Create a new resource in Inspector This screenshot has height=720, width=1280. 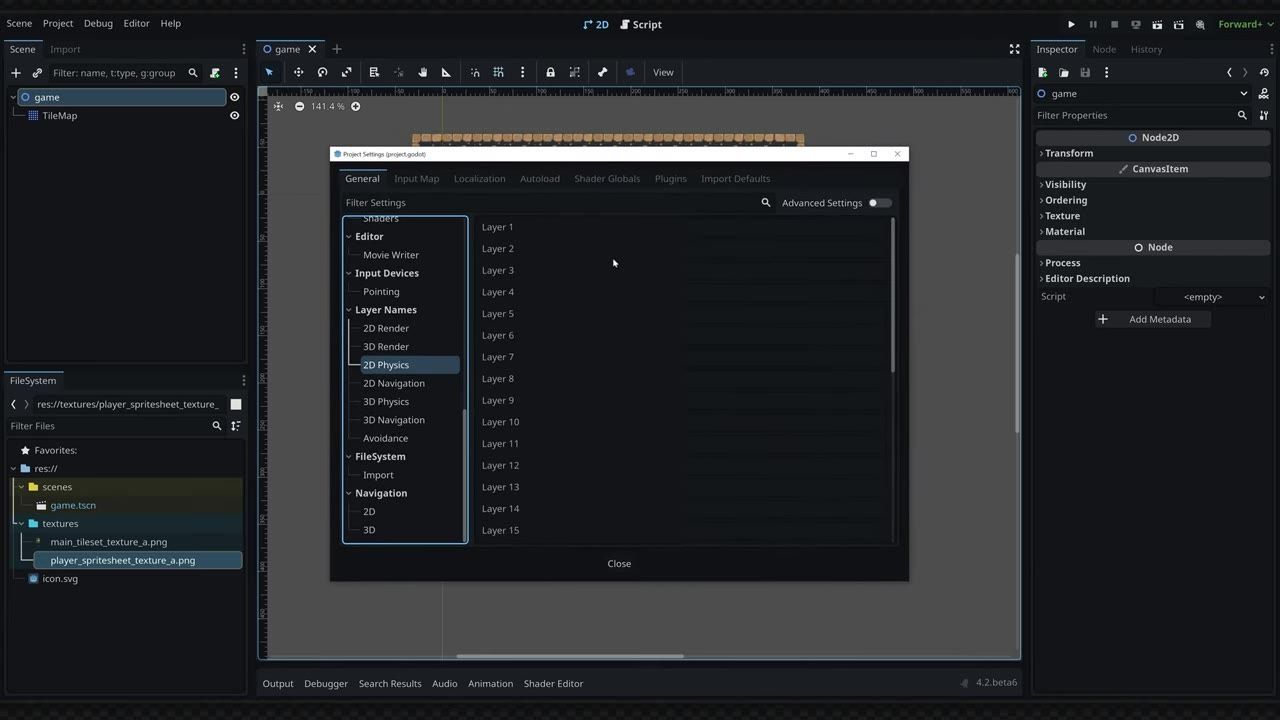[1043, 72]
